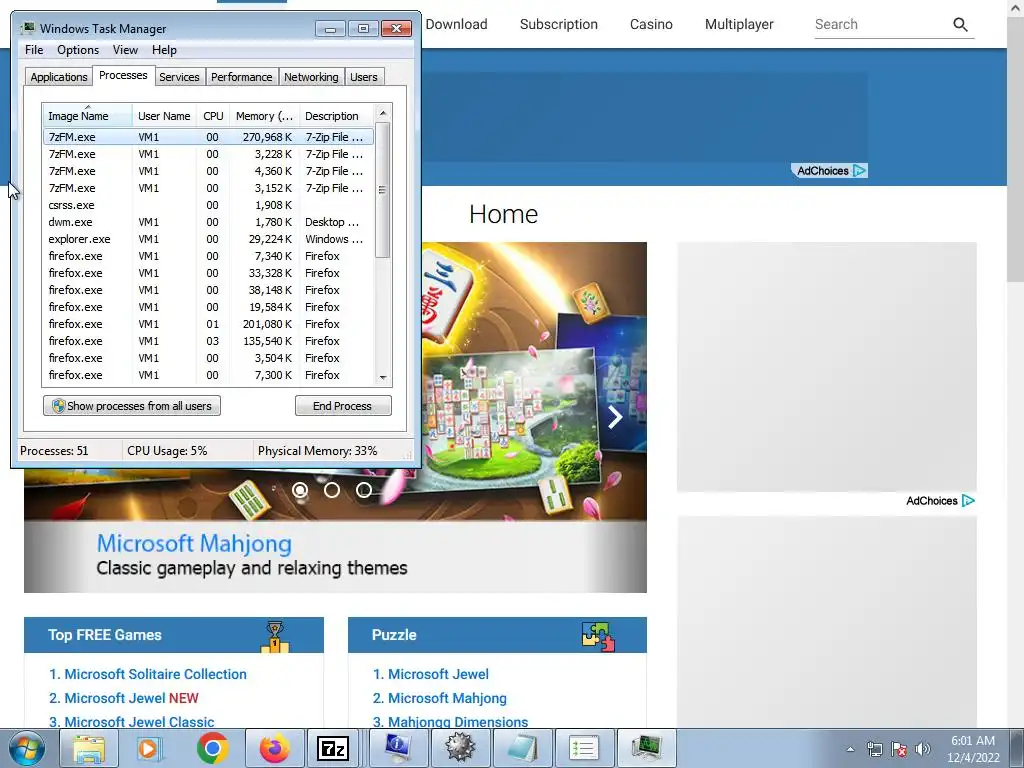Click the Task Manager title bar icon
Image resolution: width=1024 pixels, height=768 pixels.
[28, 29]
